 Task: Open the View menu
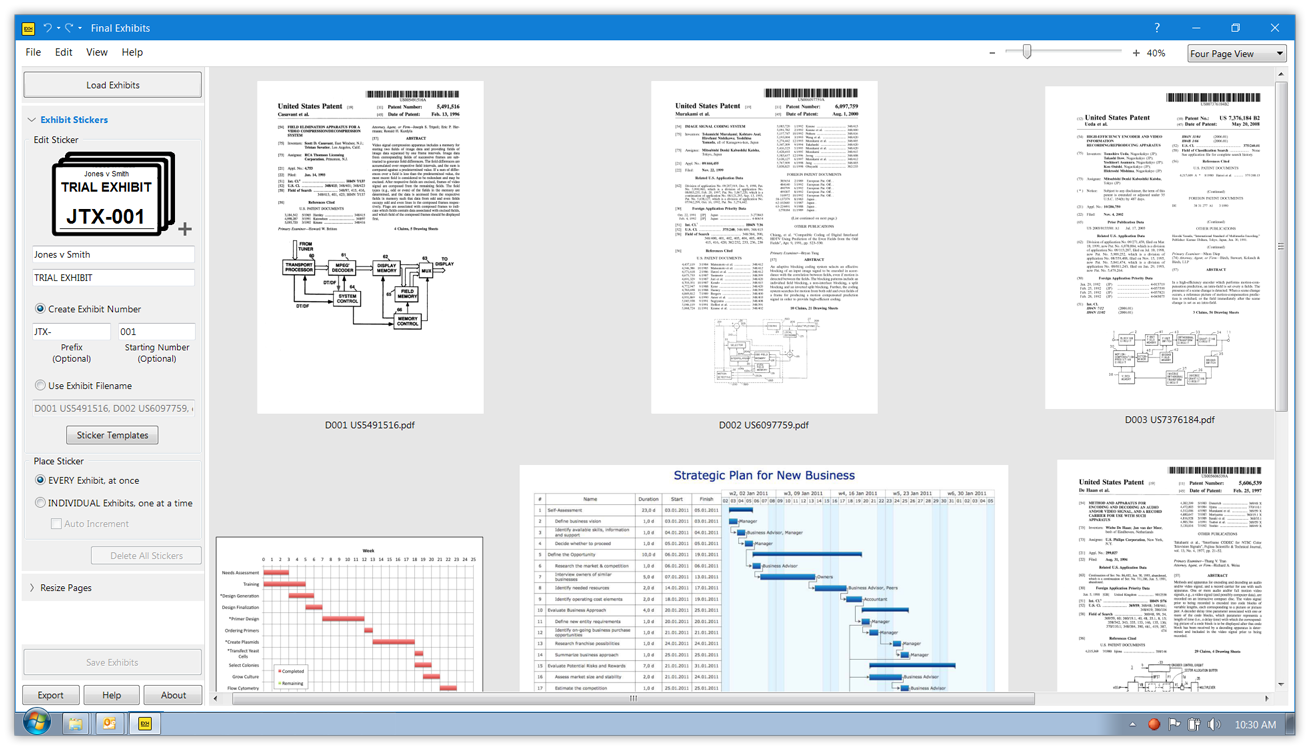(x=97, y=52)
